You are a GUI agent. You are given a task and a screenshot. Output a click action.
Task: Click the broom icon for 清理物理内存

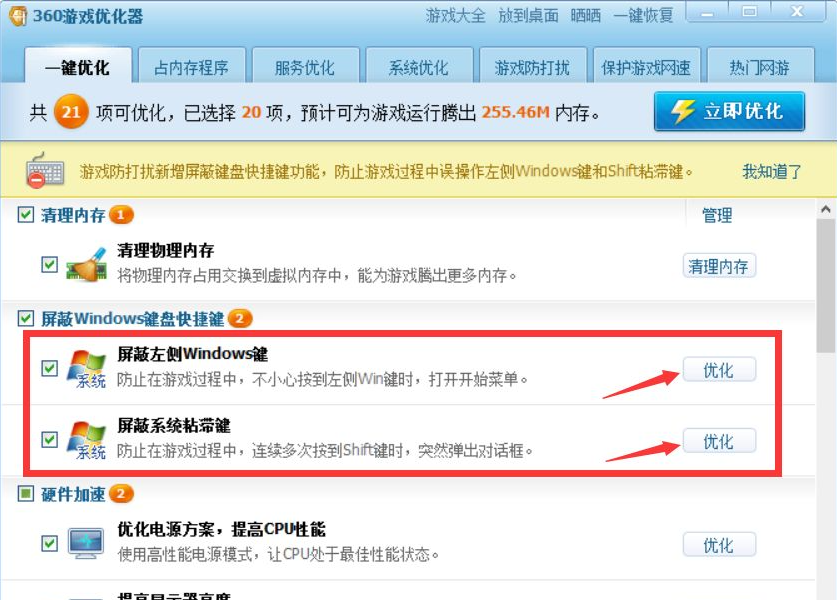(x=86, y=264)
